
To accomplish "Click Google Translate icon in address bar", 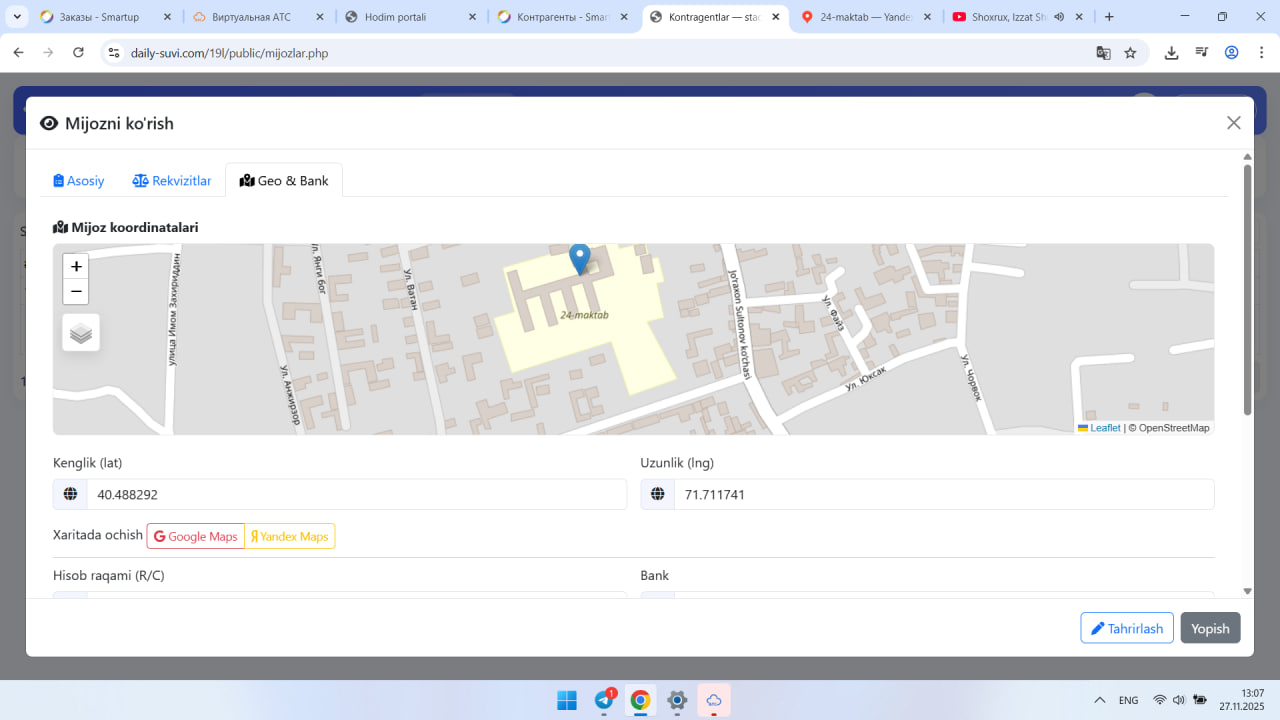I will click(1103, 53).
